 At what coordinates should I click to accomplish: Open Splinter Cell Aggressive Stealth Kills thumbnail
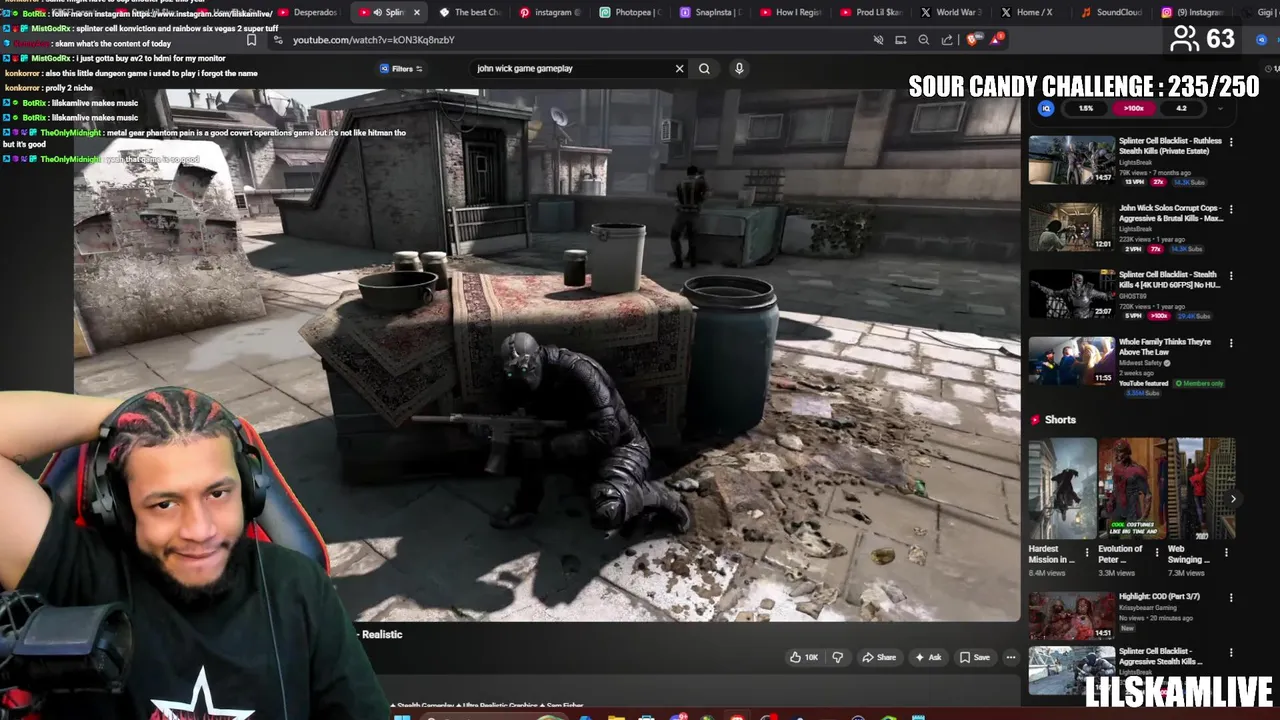pyautogui.click(x=1072, y=670)
